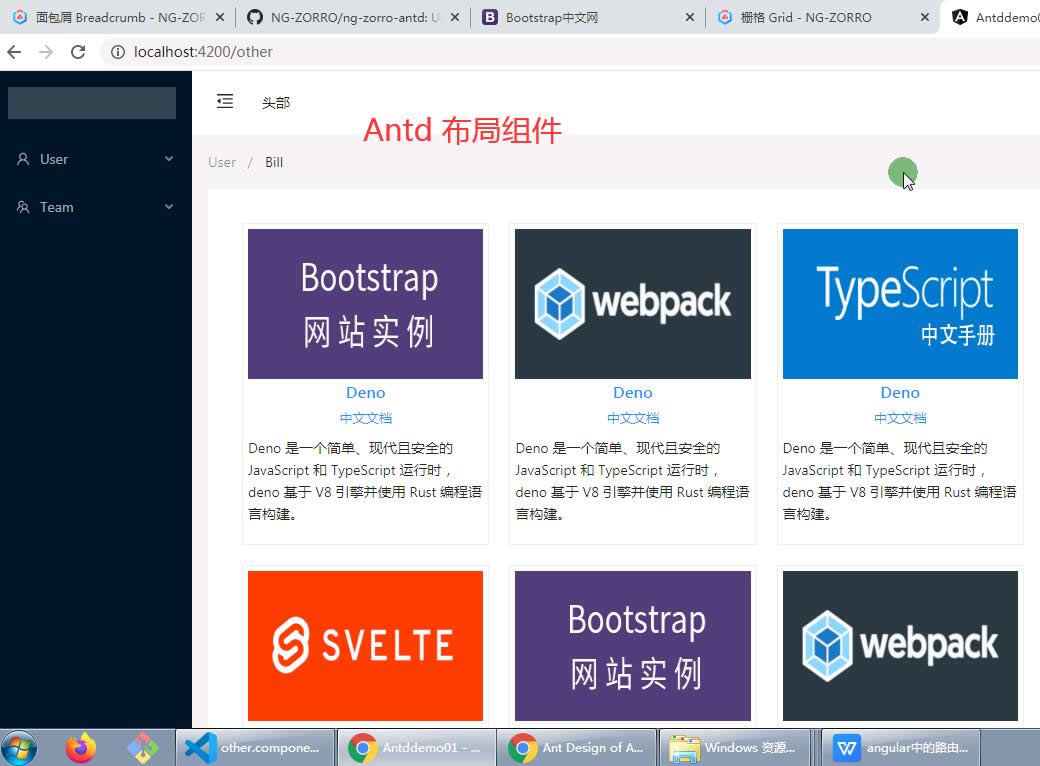Close the GitHub ng-zorro-antd tab
The image size is (1040, 766).
tap(455, 17)
